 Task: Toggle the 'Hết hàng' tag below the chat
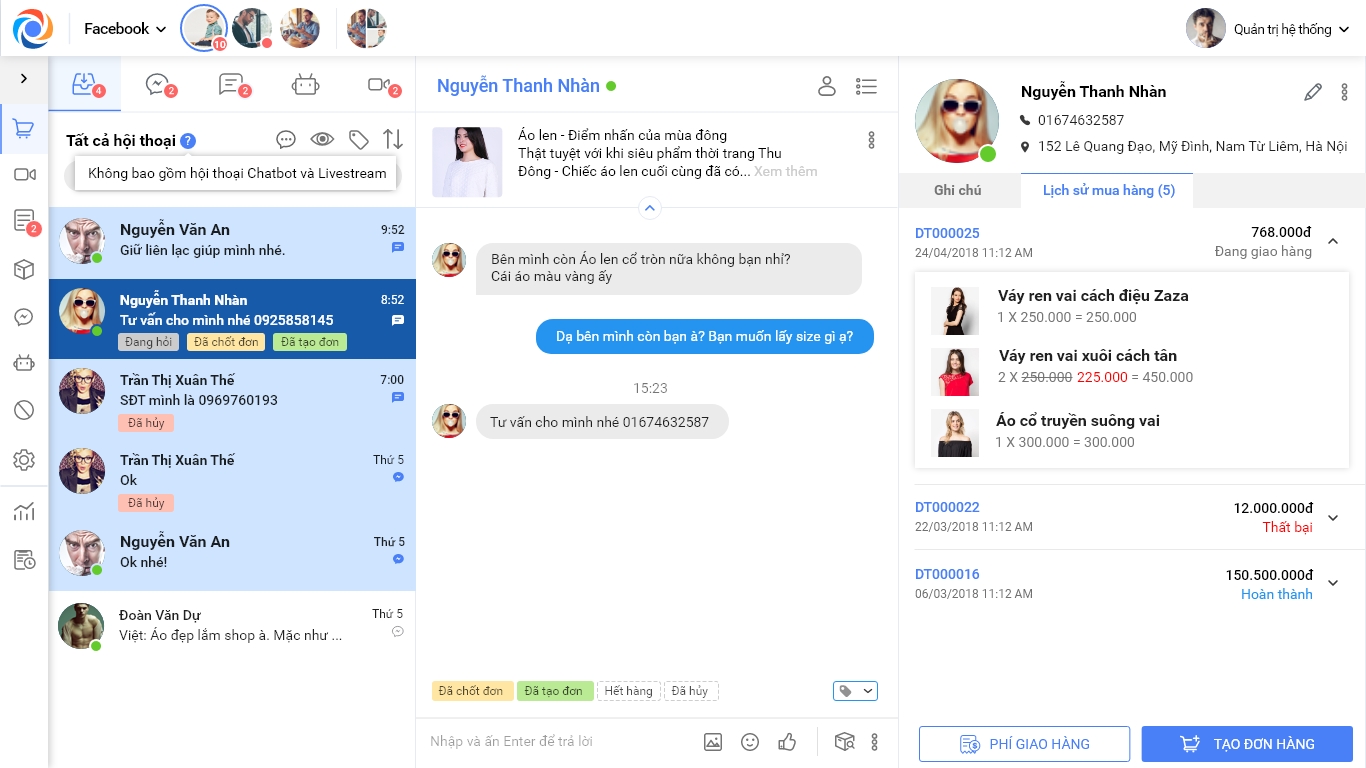[629, 691]
